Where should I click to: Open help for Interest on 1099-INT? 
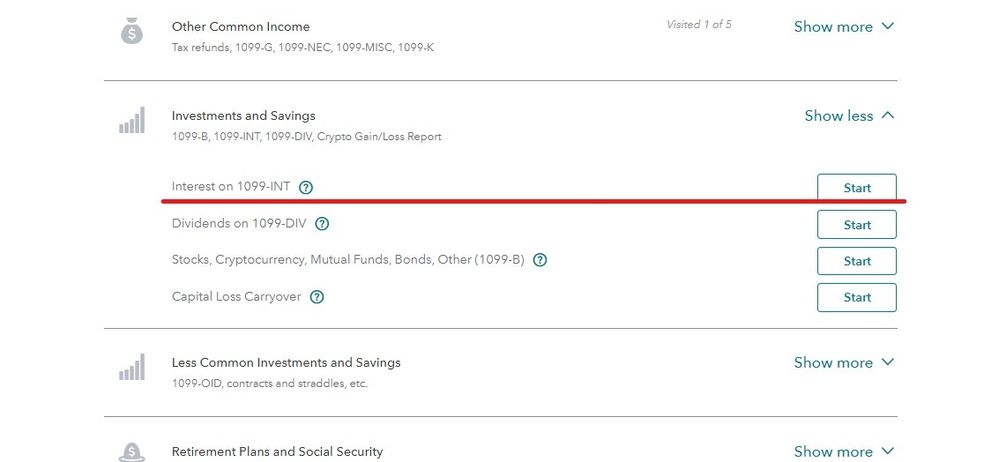point(306,187)
